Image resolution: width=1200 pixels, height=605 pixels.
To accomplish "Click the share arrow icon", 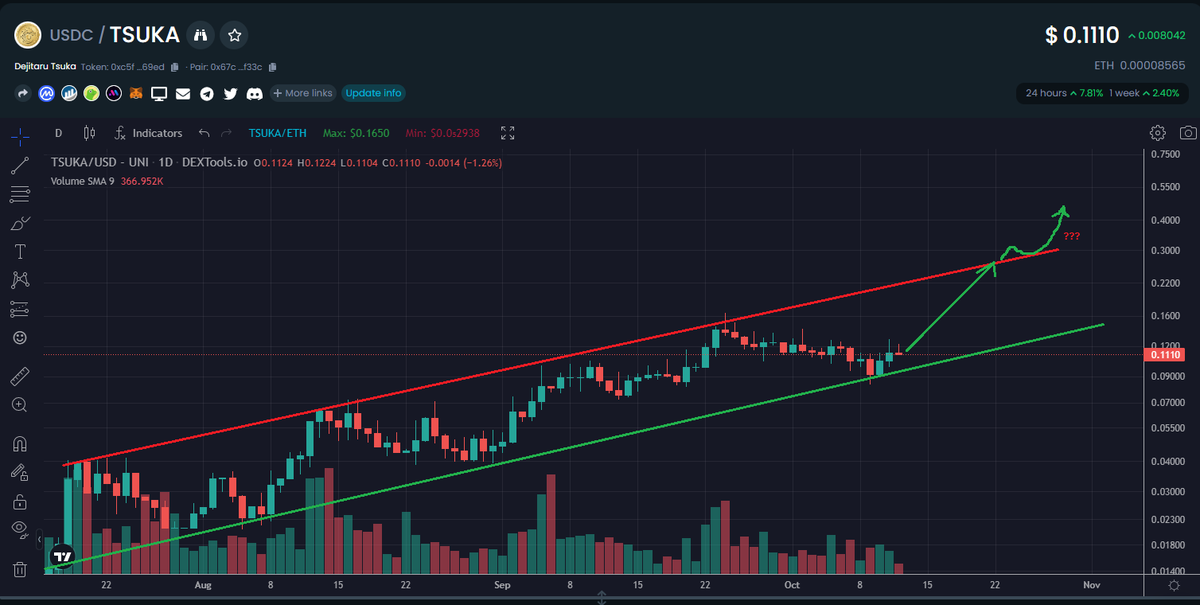I will pos(22,93).
